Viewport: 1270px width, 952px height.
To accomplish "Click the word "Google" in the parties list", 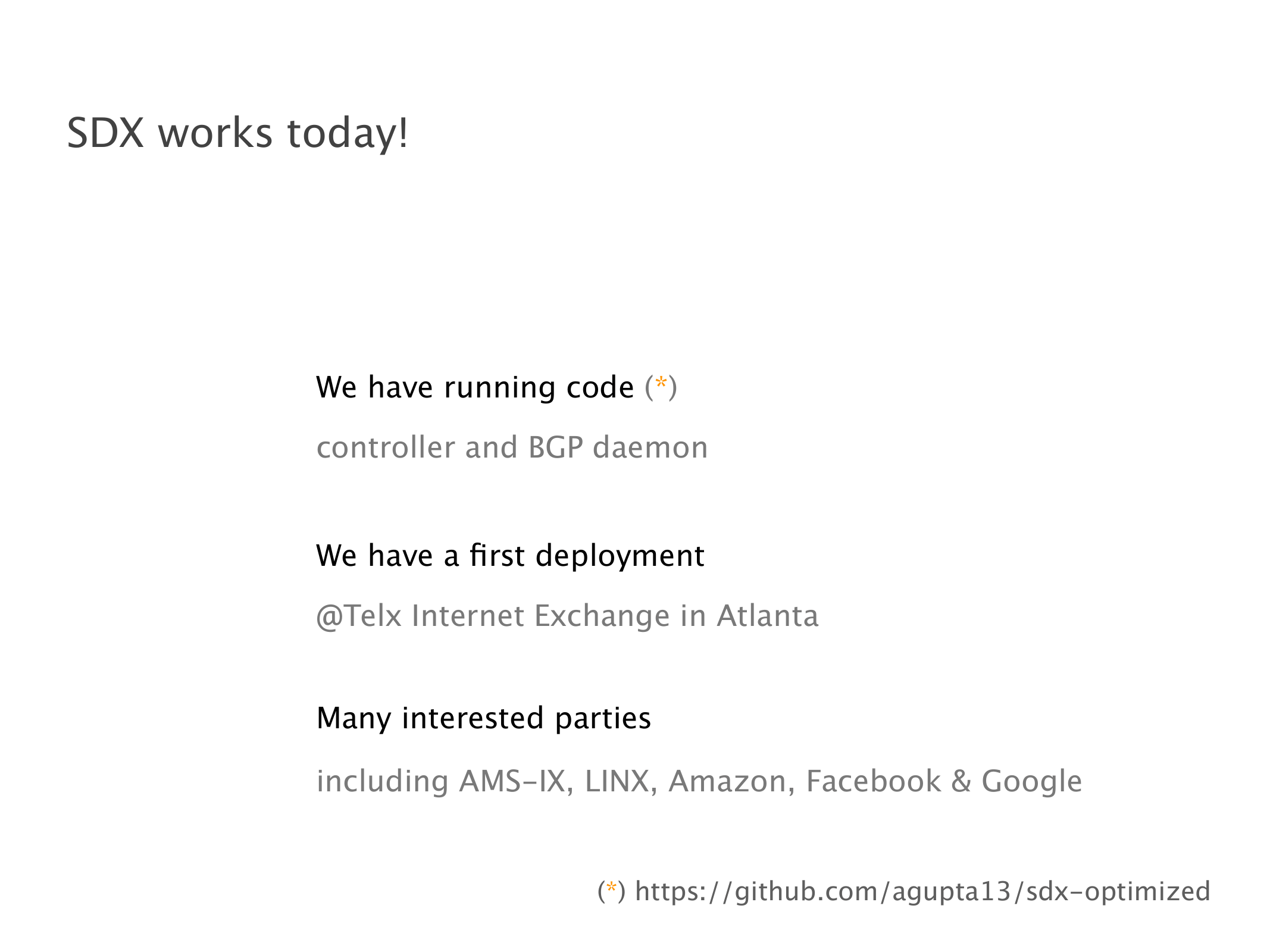I will coord(1031,781).
